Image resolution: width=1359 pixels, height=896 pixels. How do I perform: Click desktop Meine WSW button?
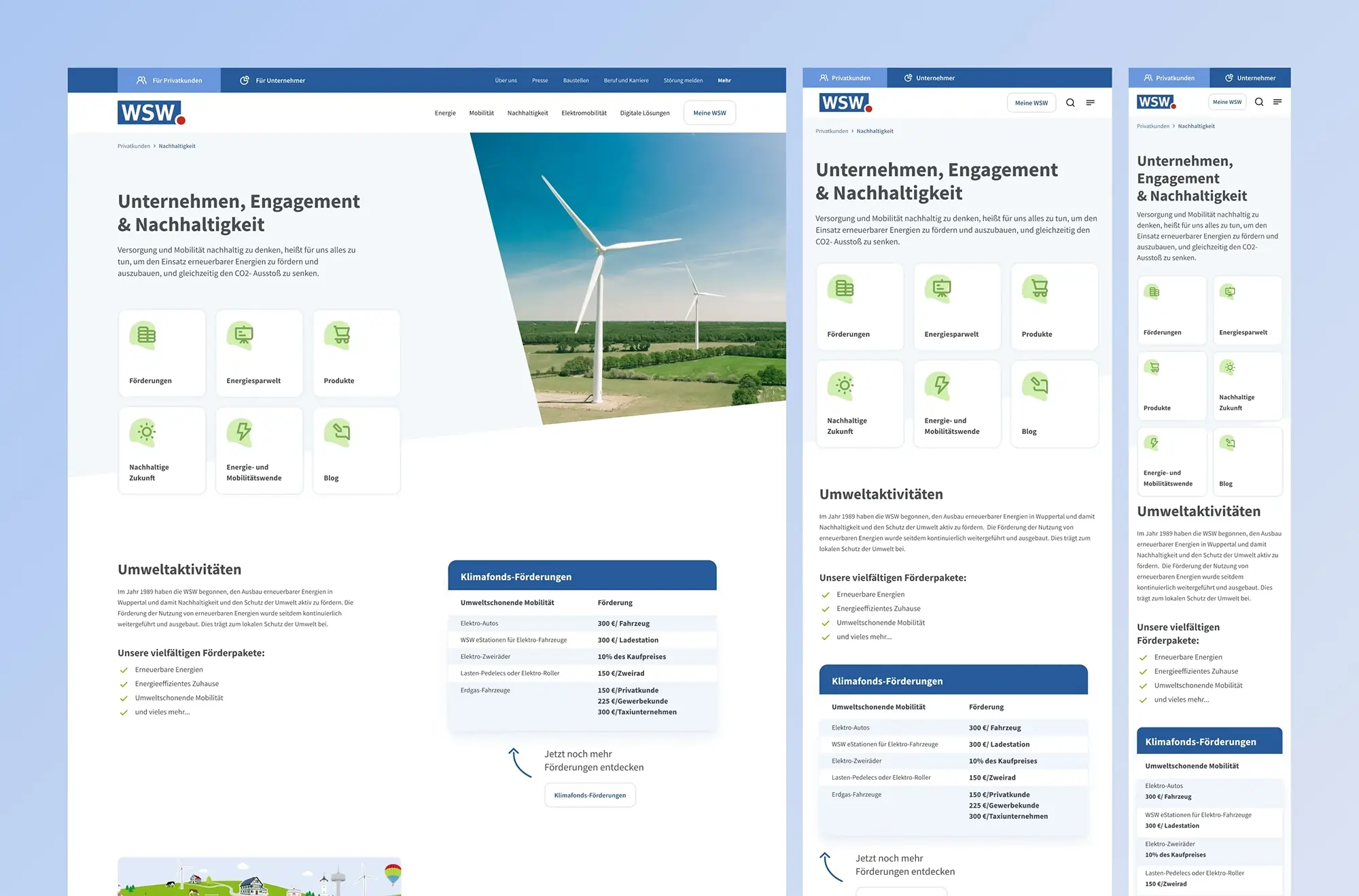click(x=709, y=113)
